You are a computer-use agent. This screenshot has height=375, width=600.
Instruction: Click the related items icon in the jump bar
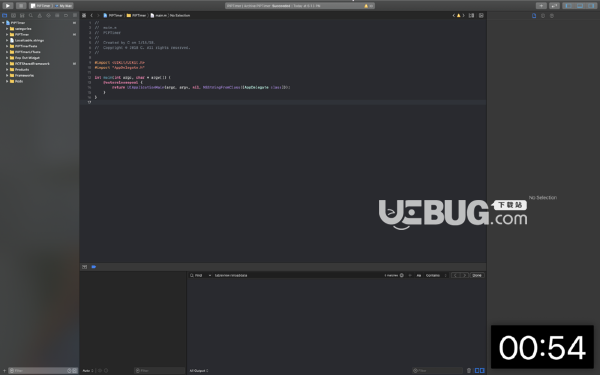pyautogui.click(x=84, y=15)
